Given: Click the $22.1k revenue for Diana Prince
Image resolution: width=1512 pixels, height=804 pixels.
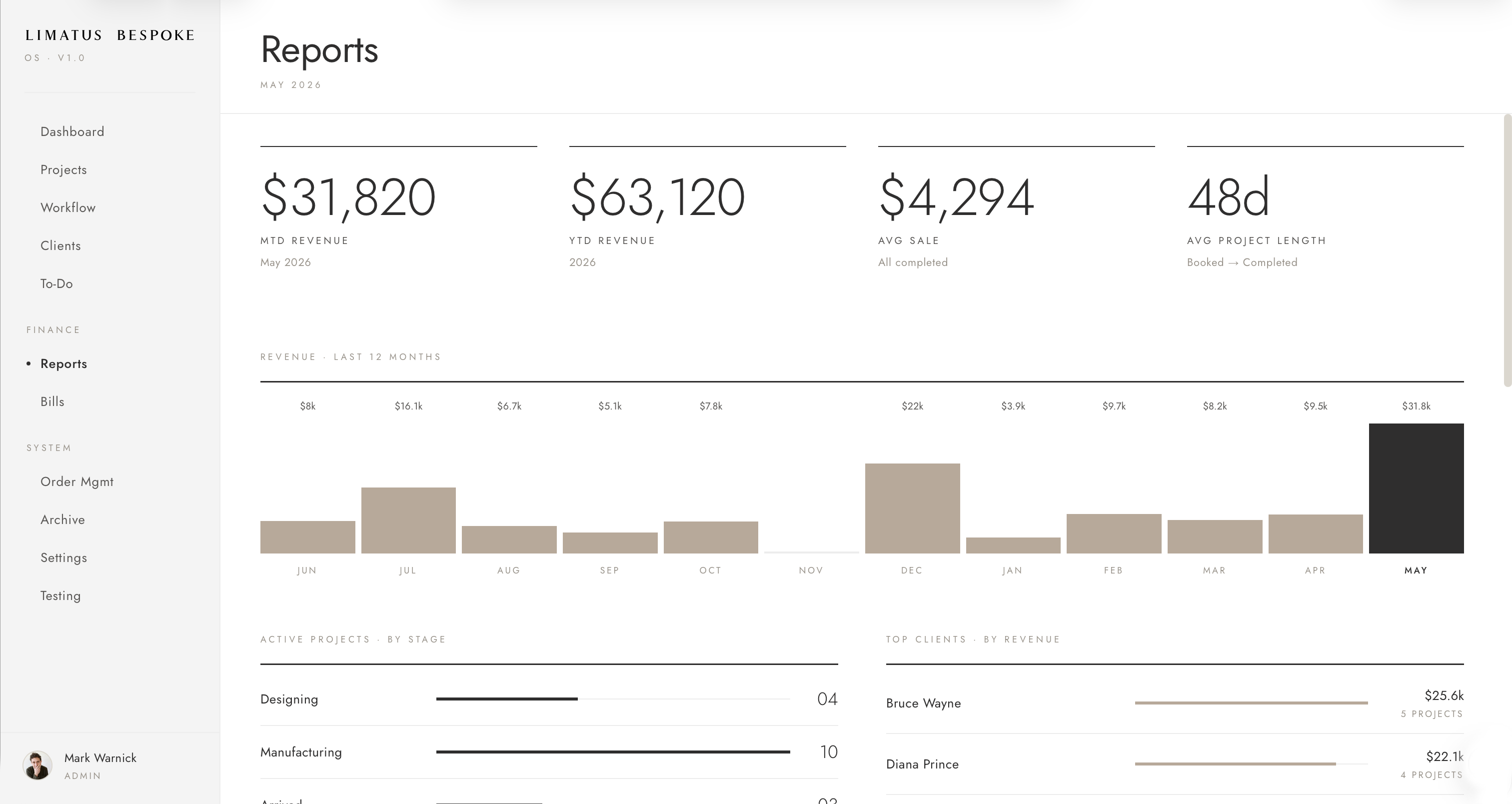Looking at the screenshot, I should pyautogui.click(x=1445, y=756).
